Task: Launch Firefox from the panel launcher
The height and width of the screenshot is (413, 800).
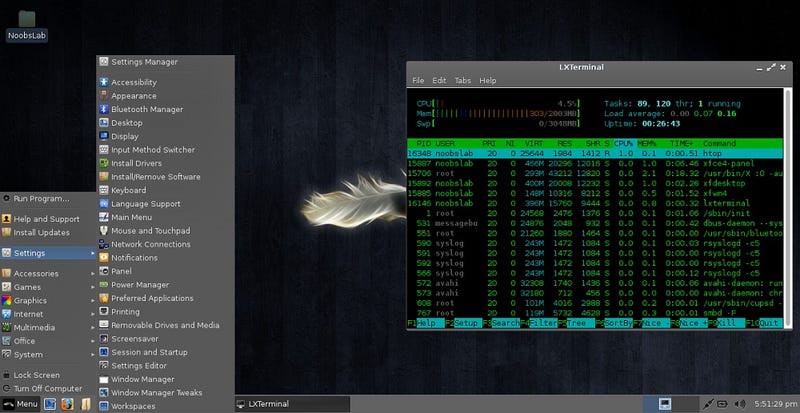Action: [x=67, y=404]
